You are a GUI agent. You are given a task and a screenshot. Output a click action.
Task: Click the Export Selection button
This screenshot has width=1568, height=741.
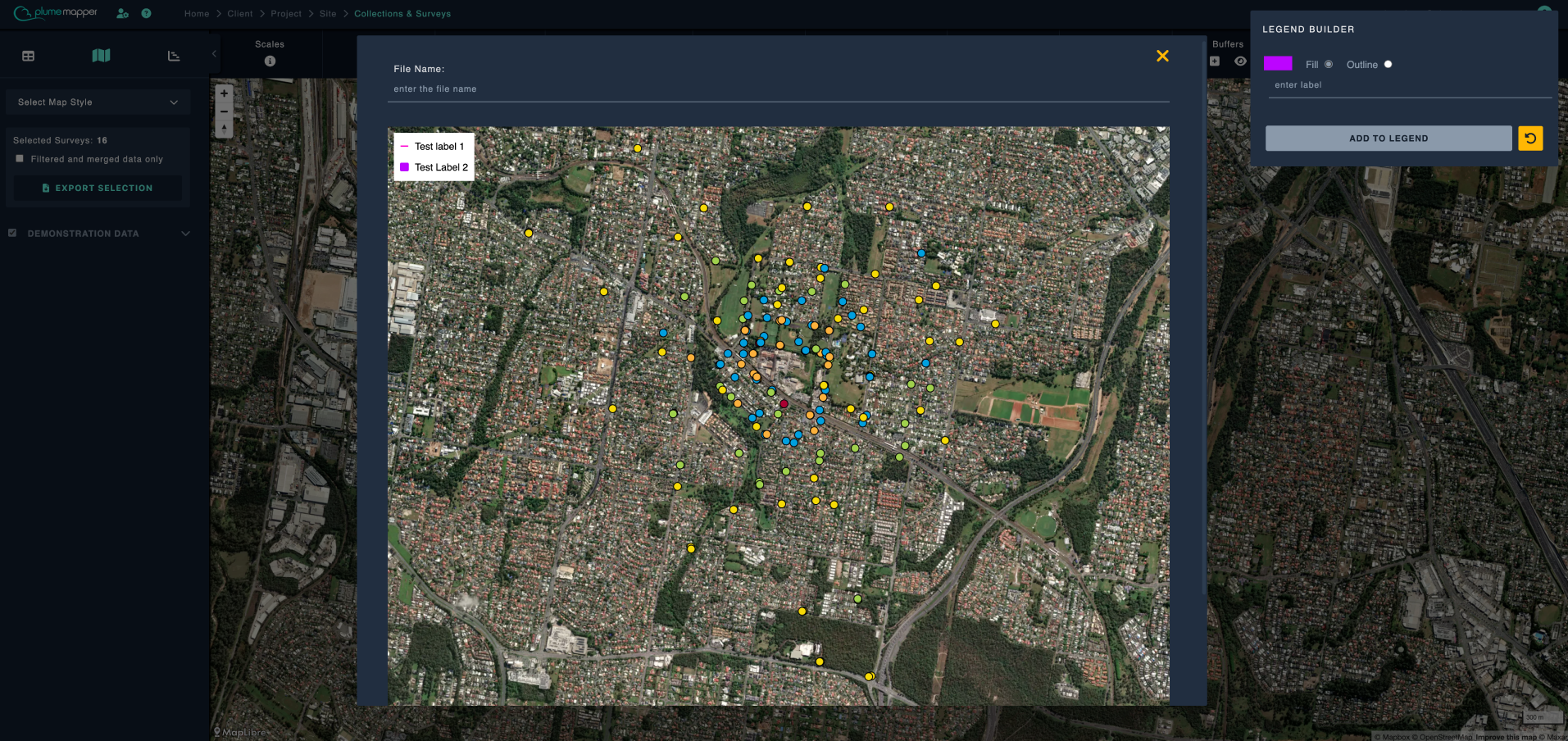coord(98,188)
